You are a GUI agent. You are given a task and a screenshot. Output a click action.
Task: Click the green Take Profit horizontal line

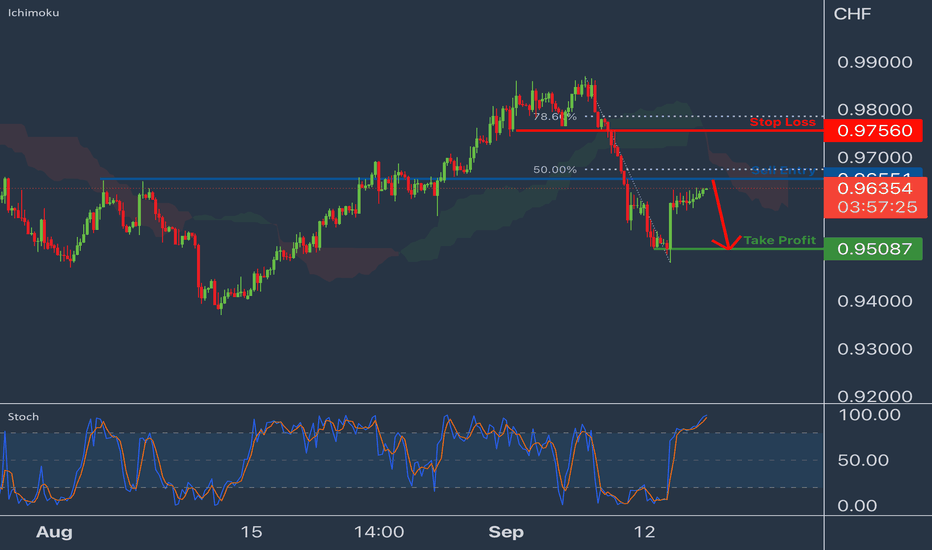pyautogui.click(x=739, y=249)
